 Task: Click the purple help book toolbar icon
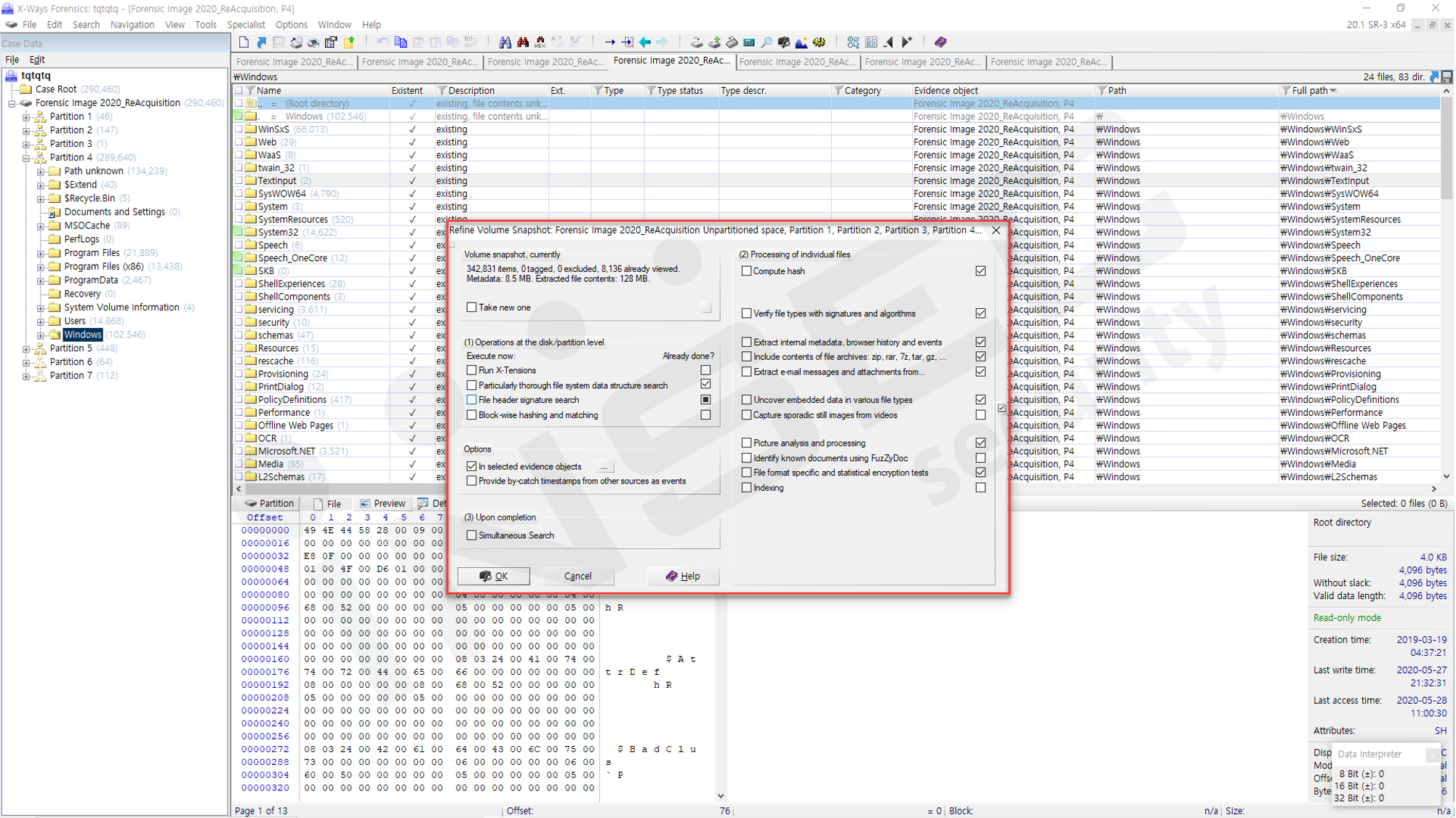pos(940,42)
